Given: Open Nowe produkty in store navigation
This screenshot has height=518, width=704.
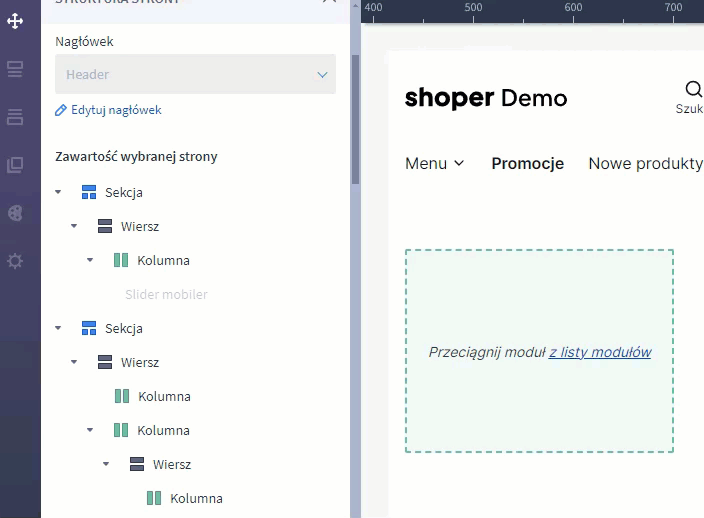Looking at the screenshot, I should pyautogui.click(x=646, y=163).
